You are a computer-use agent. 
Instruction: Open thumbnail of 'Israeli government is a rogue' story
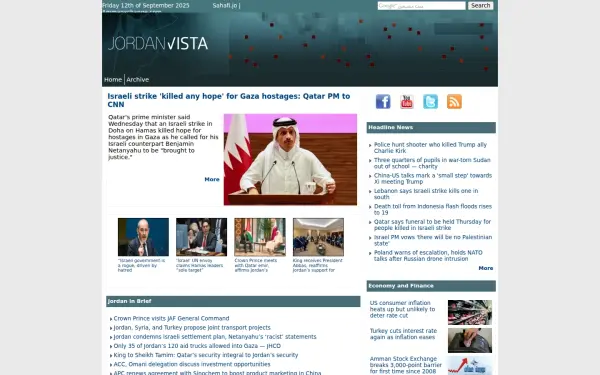tap(143, 237)
